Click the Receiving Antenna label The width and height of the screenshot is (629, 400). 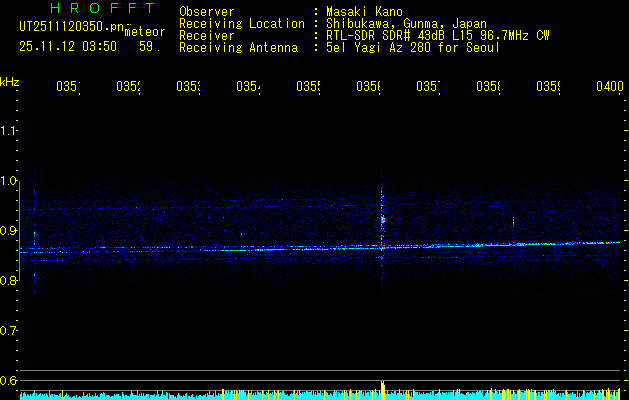coord(238,48)
